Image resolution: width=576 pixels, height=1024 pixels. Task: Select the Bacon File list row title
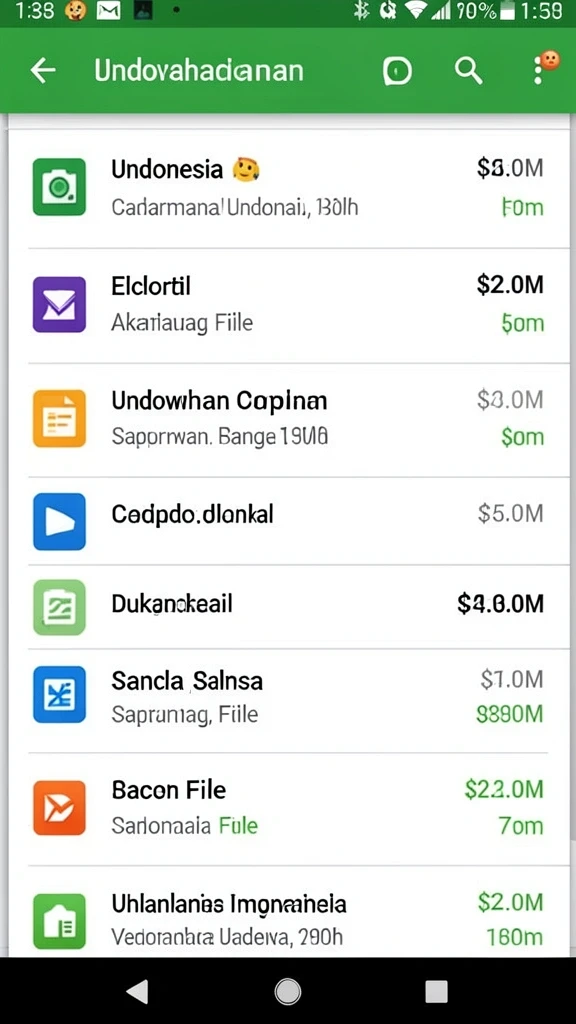[x=169, y=790]
